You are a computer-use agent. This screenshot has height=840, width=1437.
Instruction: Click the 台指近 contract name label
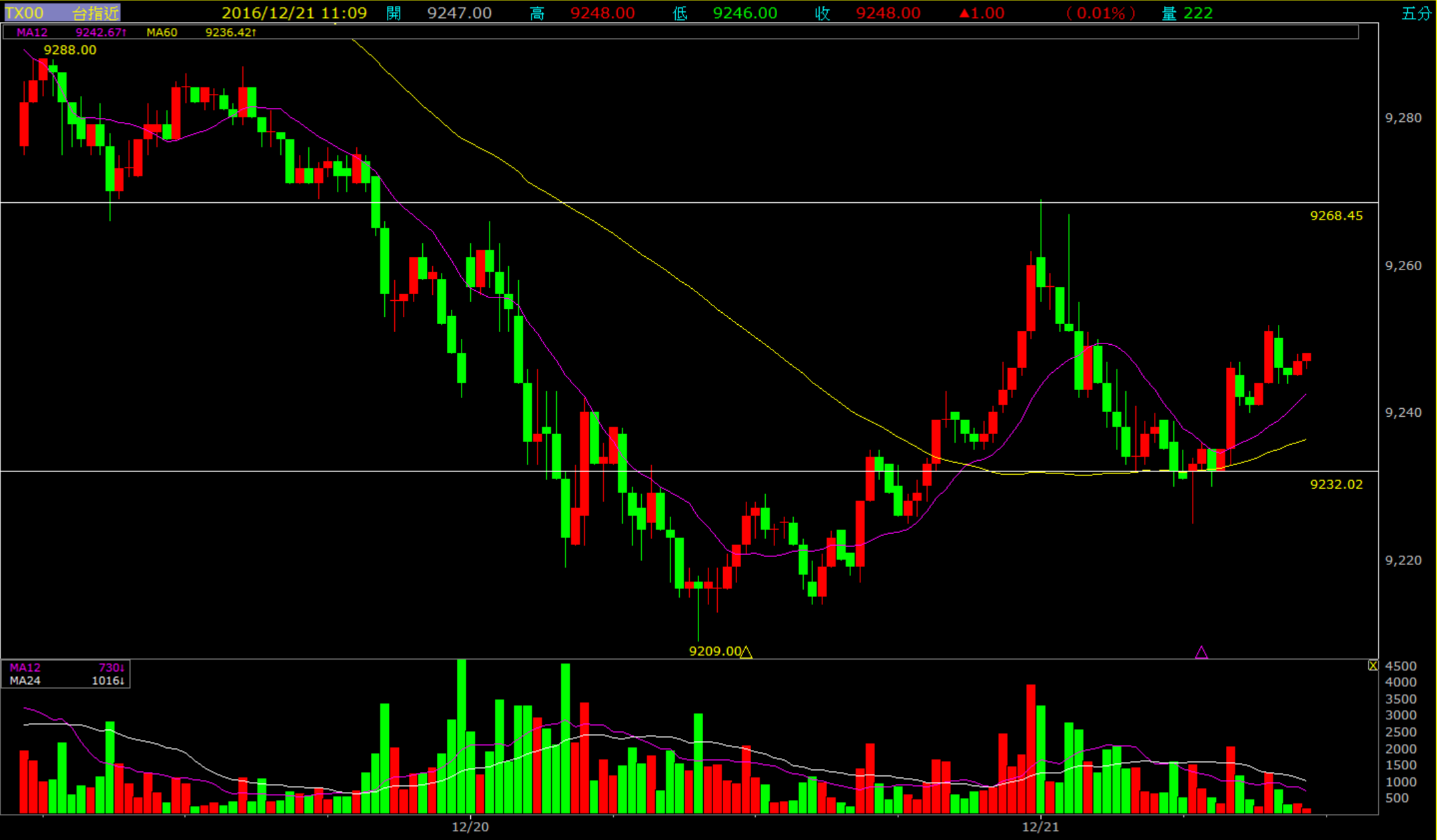pyautogui.click(x=95, y=13)
